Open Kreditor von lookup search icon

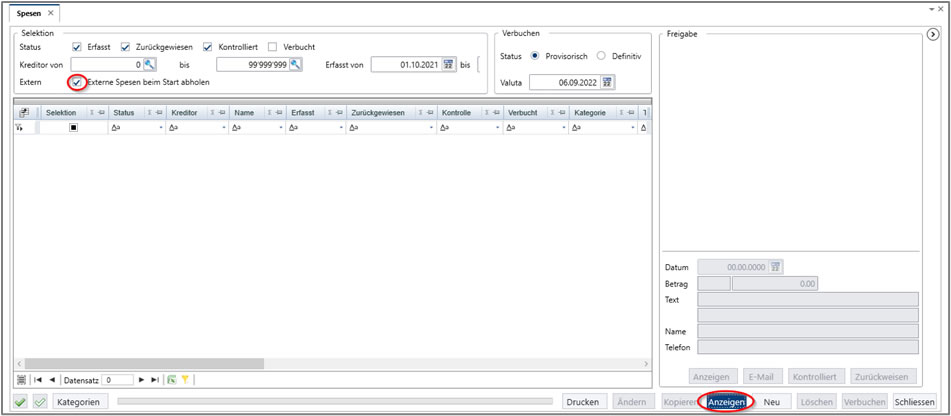coord(150,64)
